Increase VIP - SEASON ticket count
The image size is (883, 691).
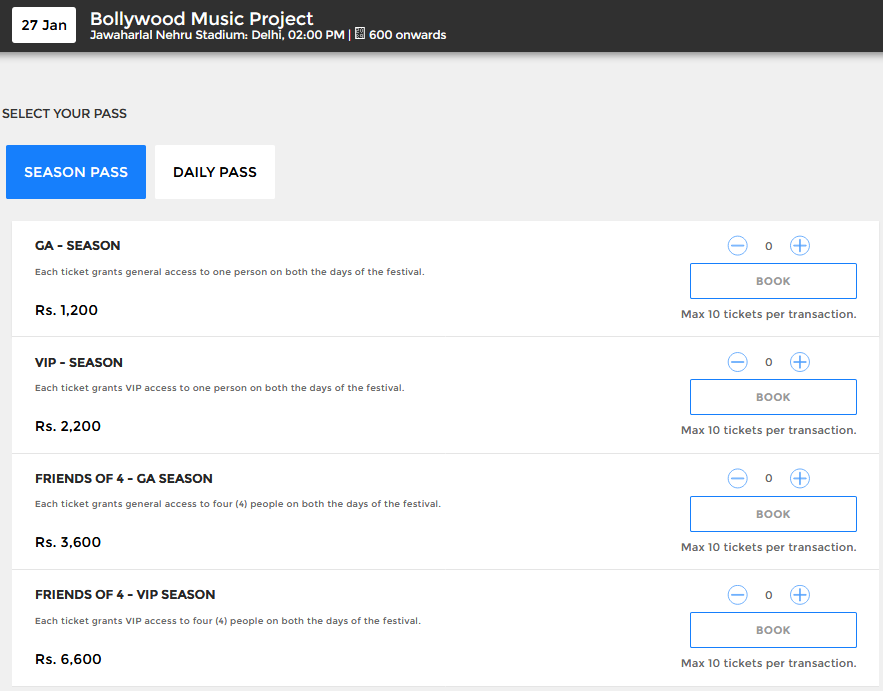(x=800, y=362)
